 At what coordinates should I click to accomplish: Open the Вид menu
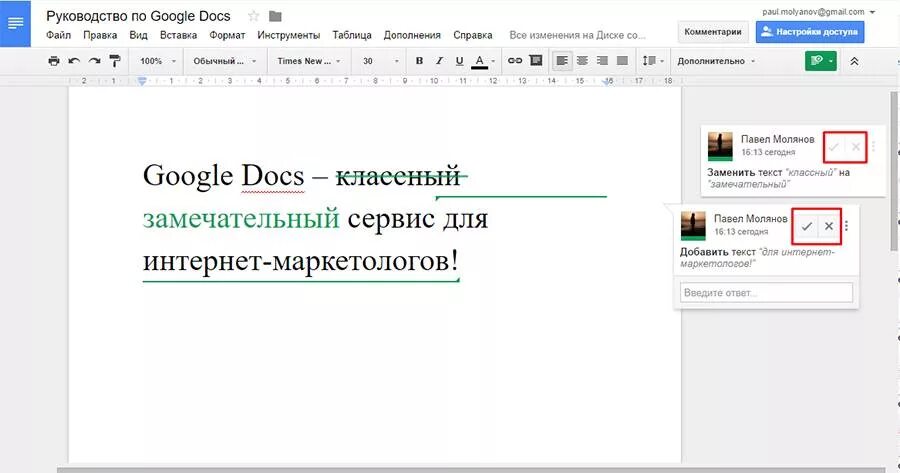(x=138, y=35)
